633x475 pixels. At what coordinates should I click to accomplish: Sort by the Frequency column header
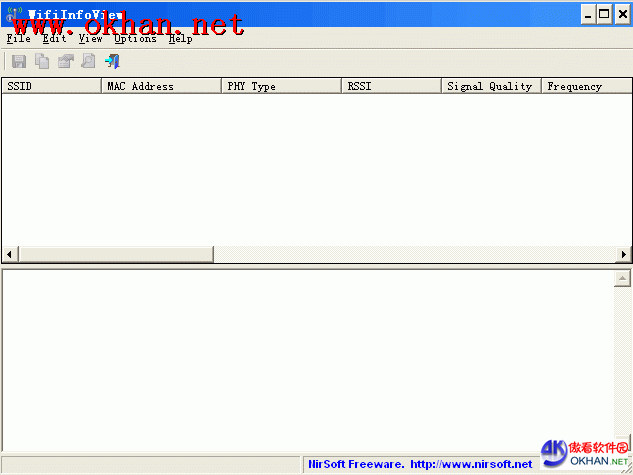(587, 86)
